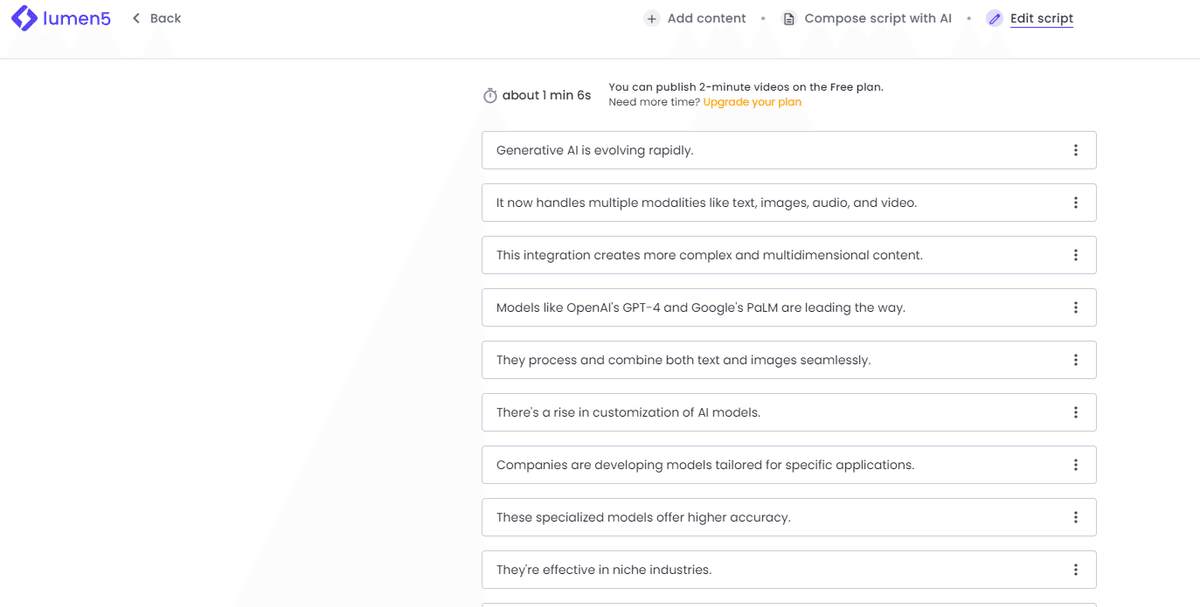Image resolution: width=1200 pixels, height=607 pixels.
Task: Expand options for 'They process and combine' line
Action: click(1076, 360)
